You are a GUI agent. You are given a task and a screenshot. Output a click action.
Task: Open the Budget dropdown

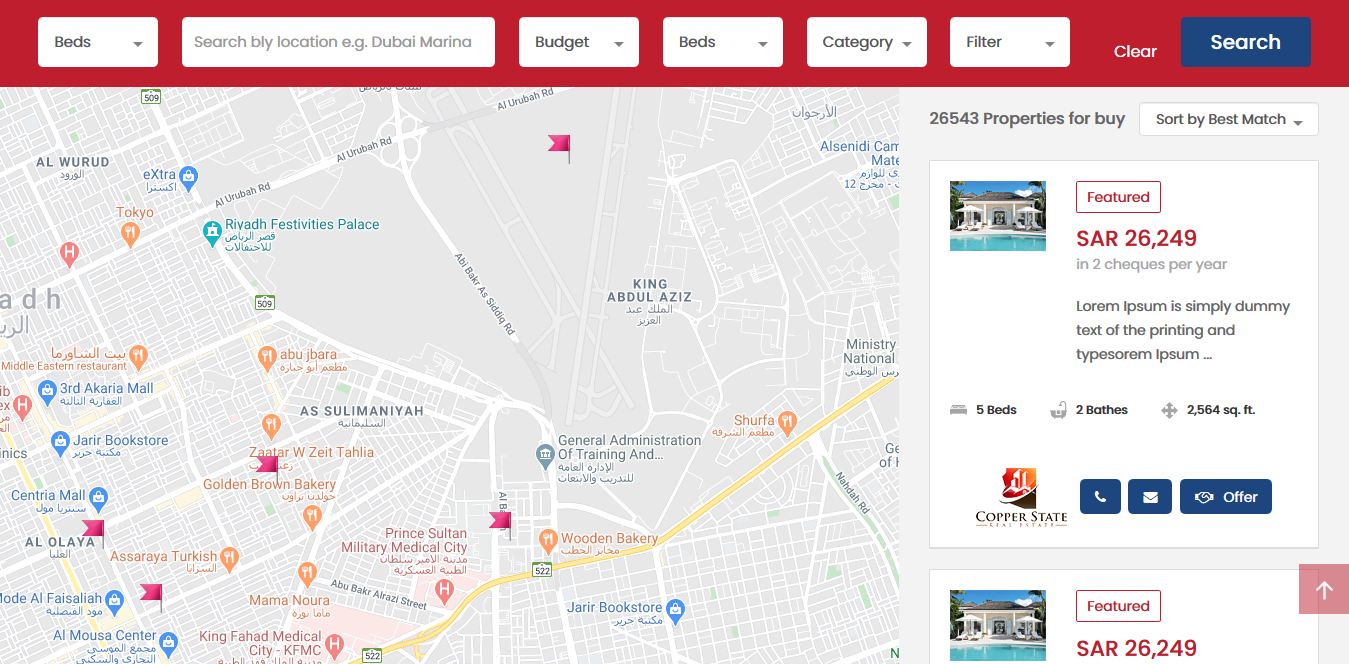pos(579,42)
